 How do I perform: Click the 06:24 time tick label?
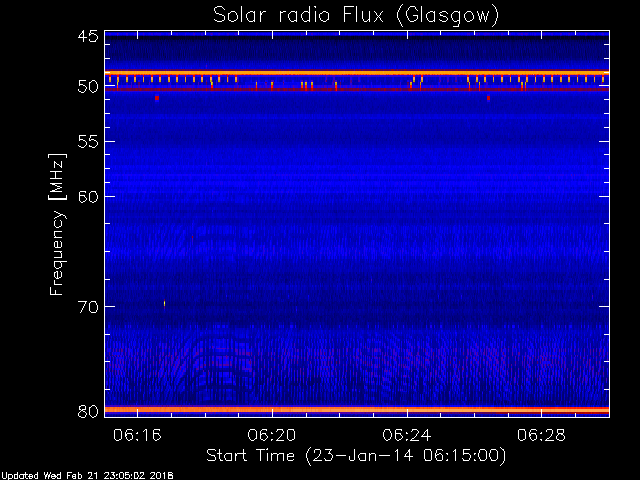(407, 435)
